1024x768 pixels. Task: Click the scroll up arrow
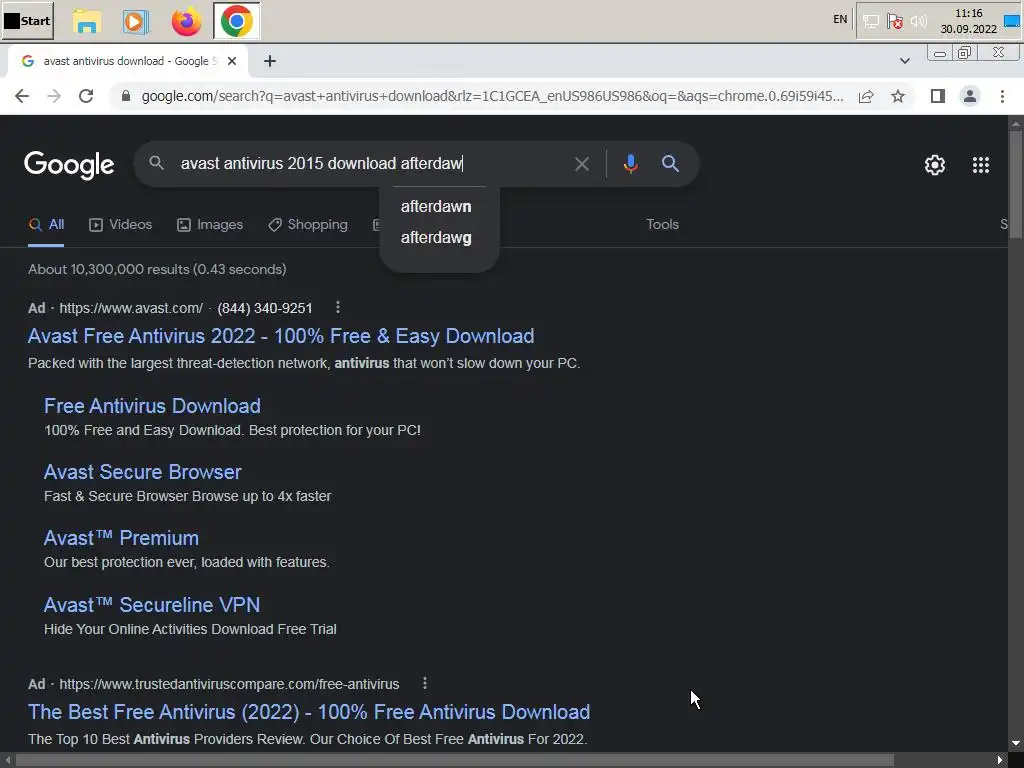point(1016,123)
